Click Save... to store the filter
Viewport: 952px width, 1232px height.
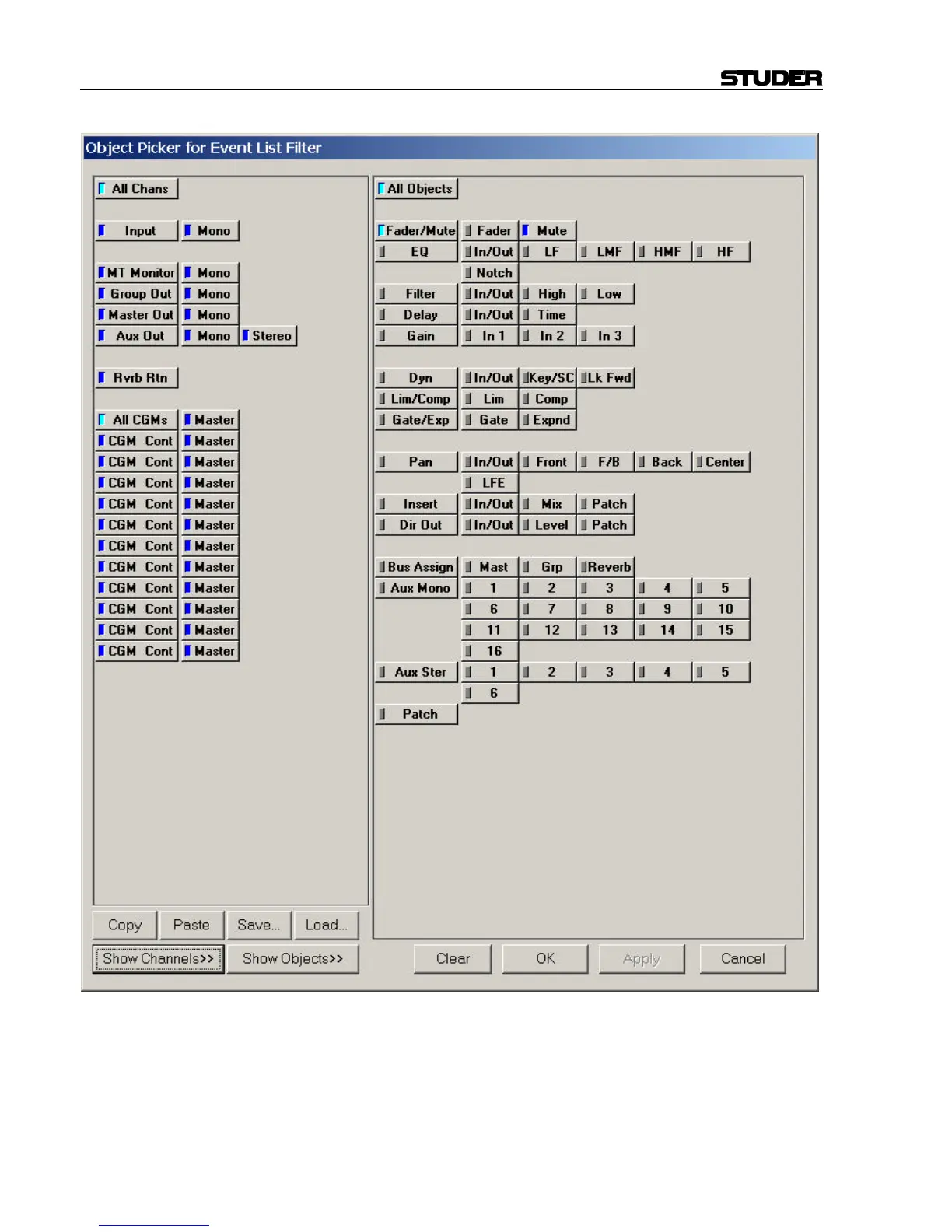(x=259, y=926)
